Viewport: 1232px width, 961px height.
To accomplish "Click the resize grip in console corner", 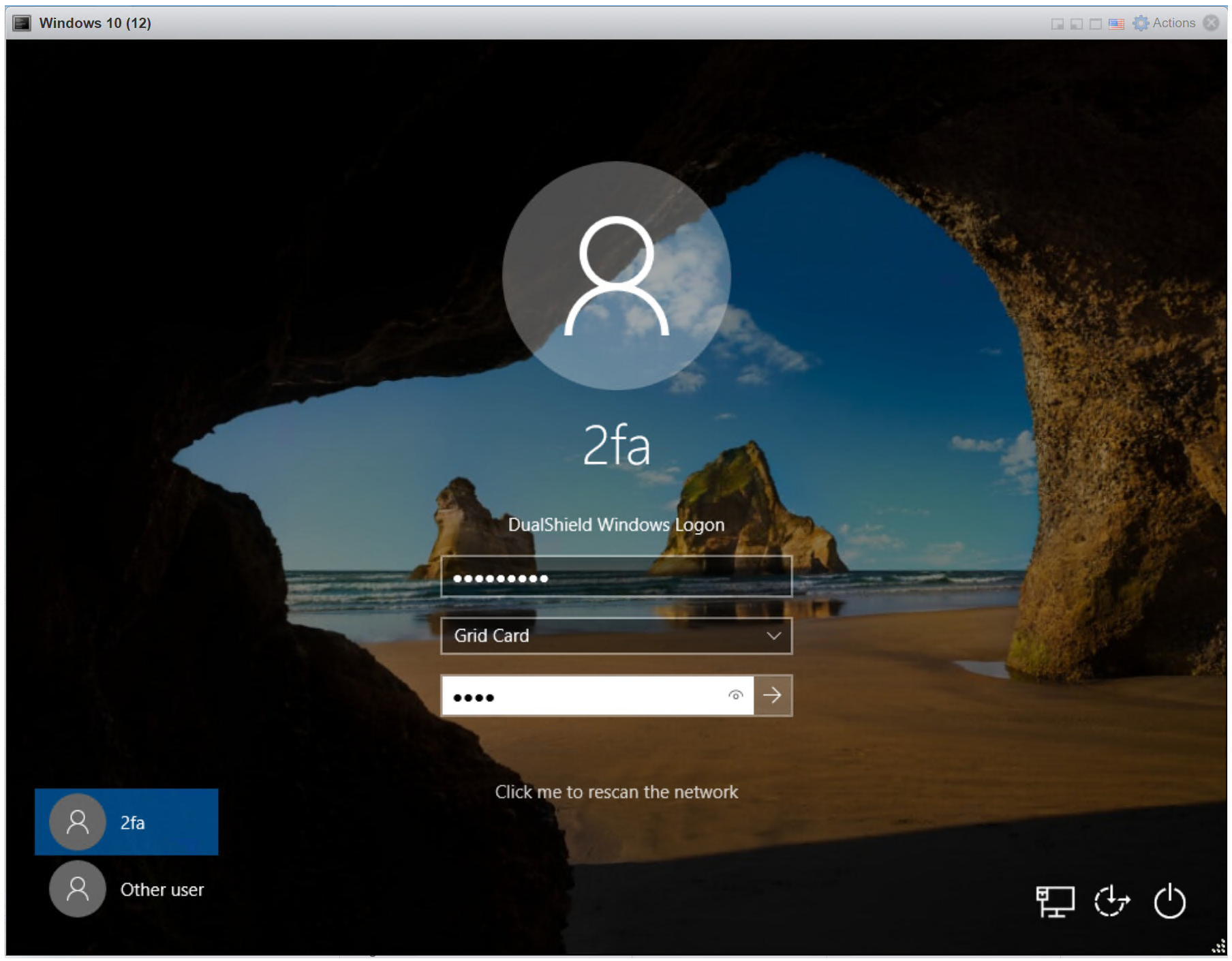I will coord(1218,946).
